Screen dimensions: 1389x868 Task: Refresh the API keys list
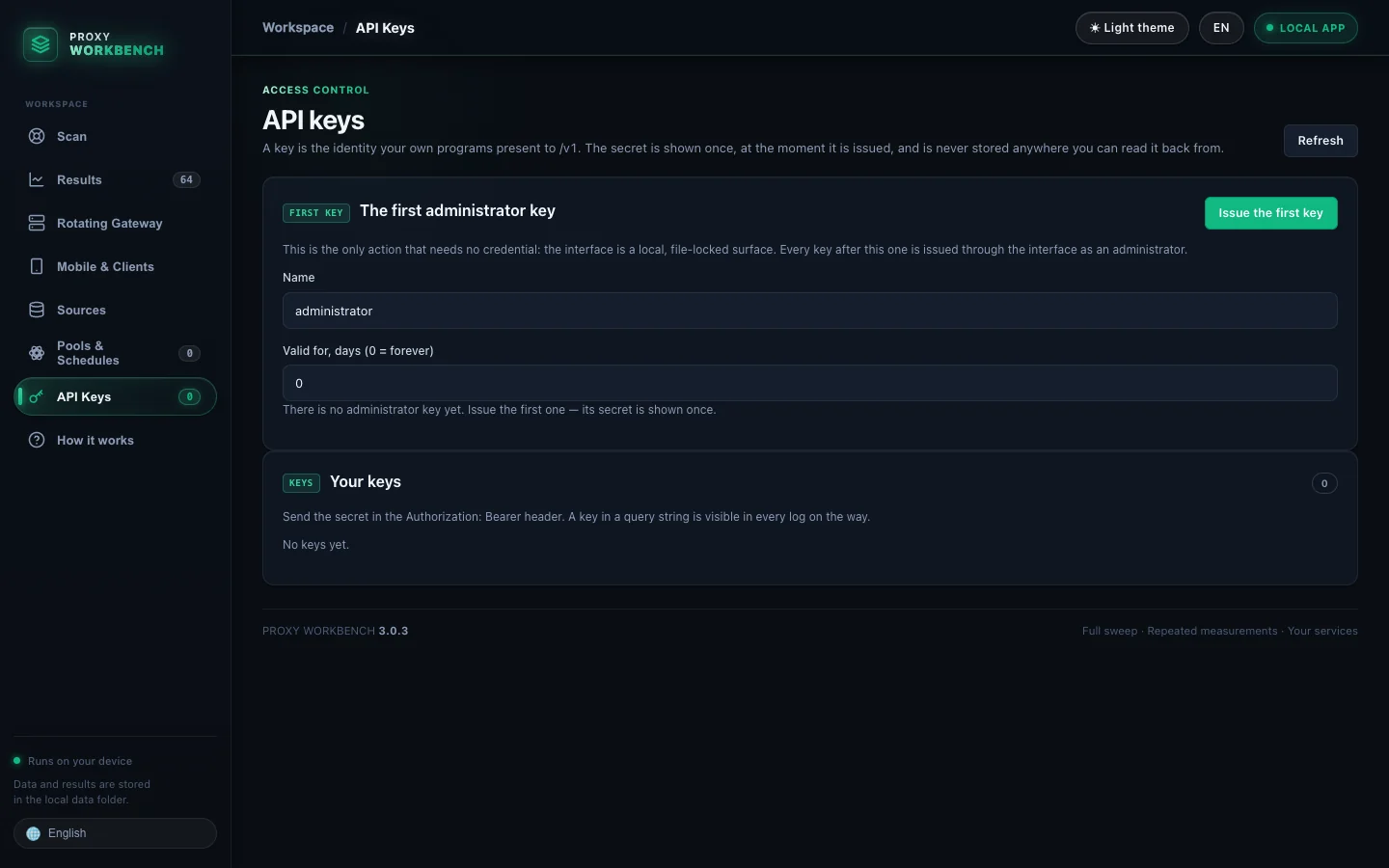[x=1321, y=141]
